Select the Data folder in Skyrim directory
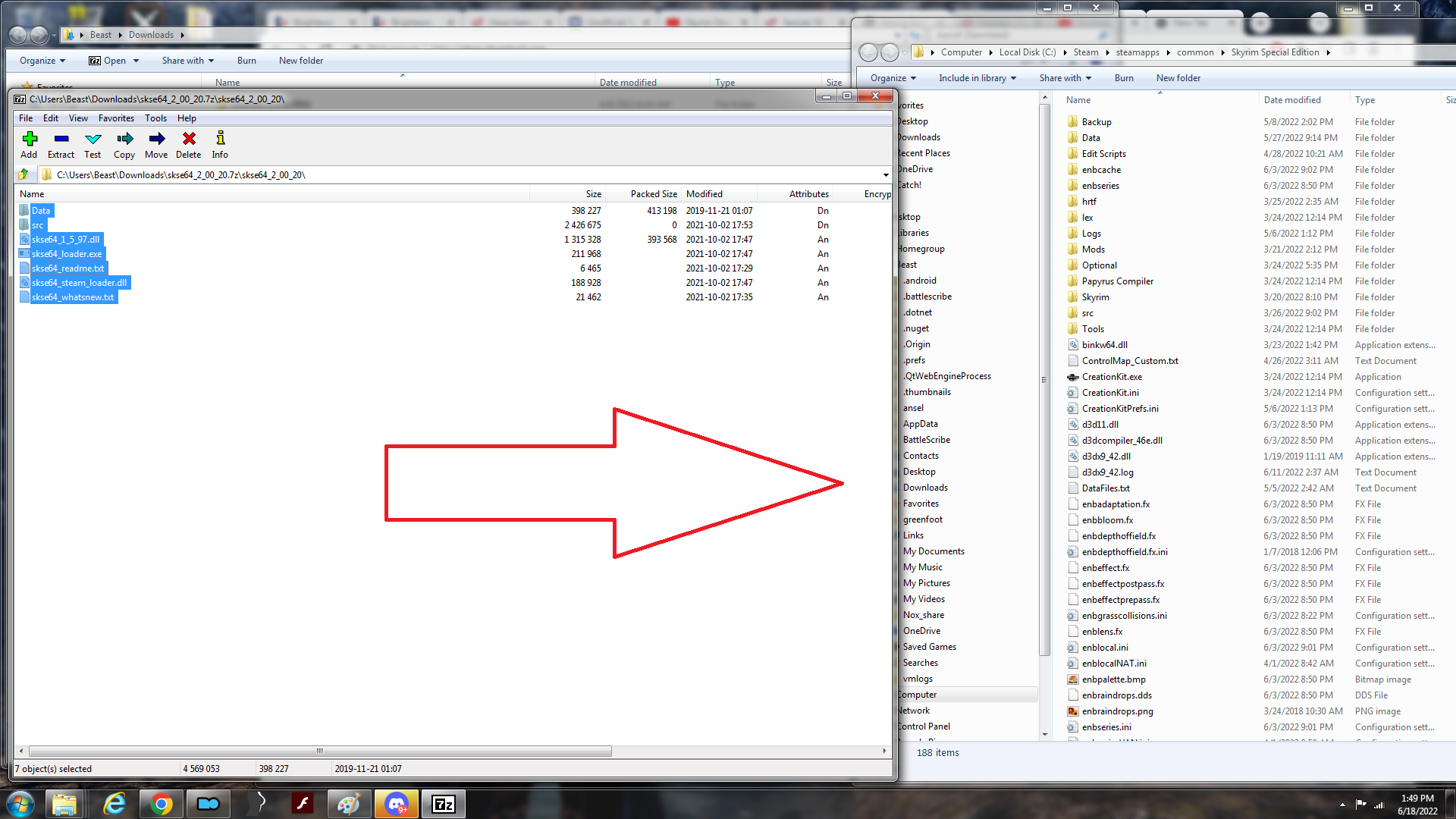The image size is (1456, 819). point(1090,138)
